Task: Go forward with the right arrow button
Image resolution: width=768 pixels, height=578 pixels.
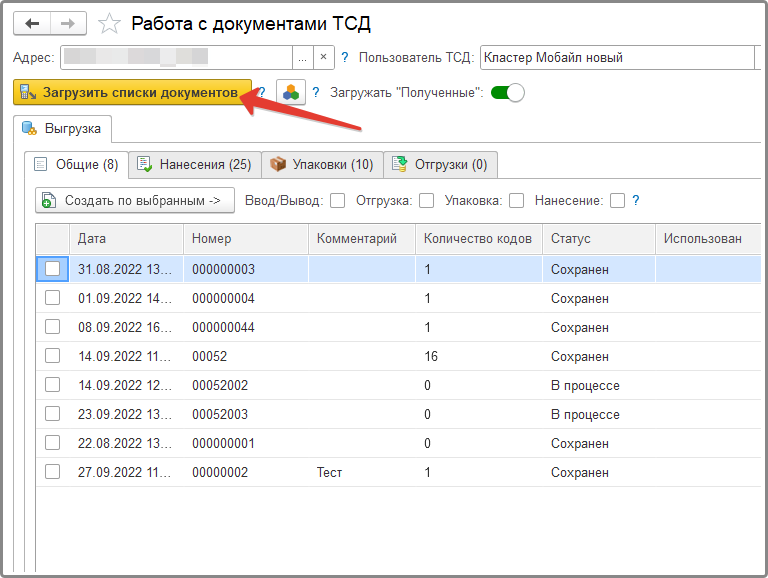Action: (x=68, y=23)
